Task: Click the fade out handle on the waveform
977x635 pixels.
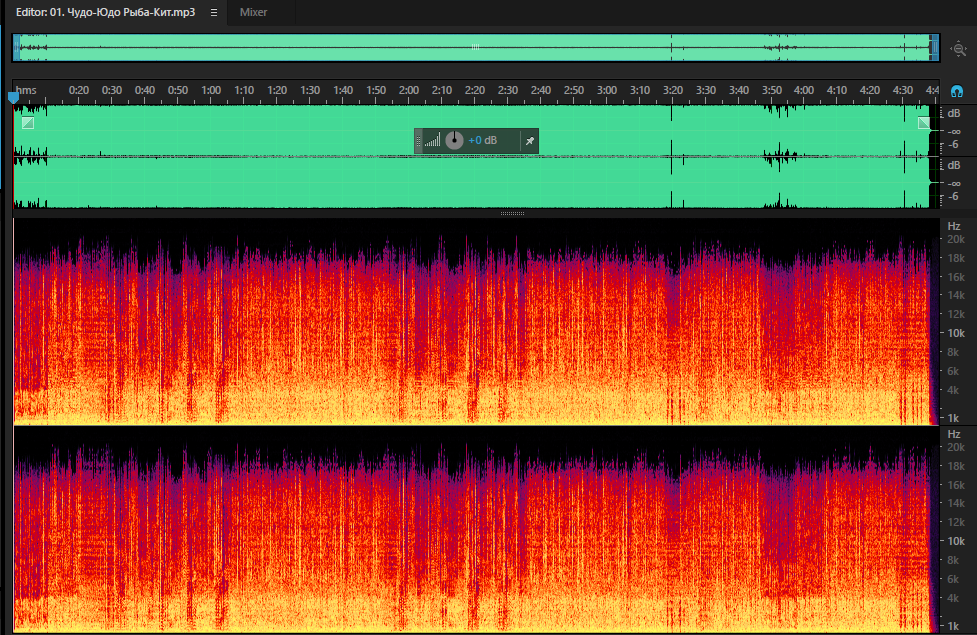Action: [x=923, y=123]
